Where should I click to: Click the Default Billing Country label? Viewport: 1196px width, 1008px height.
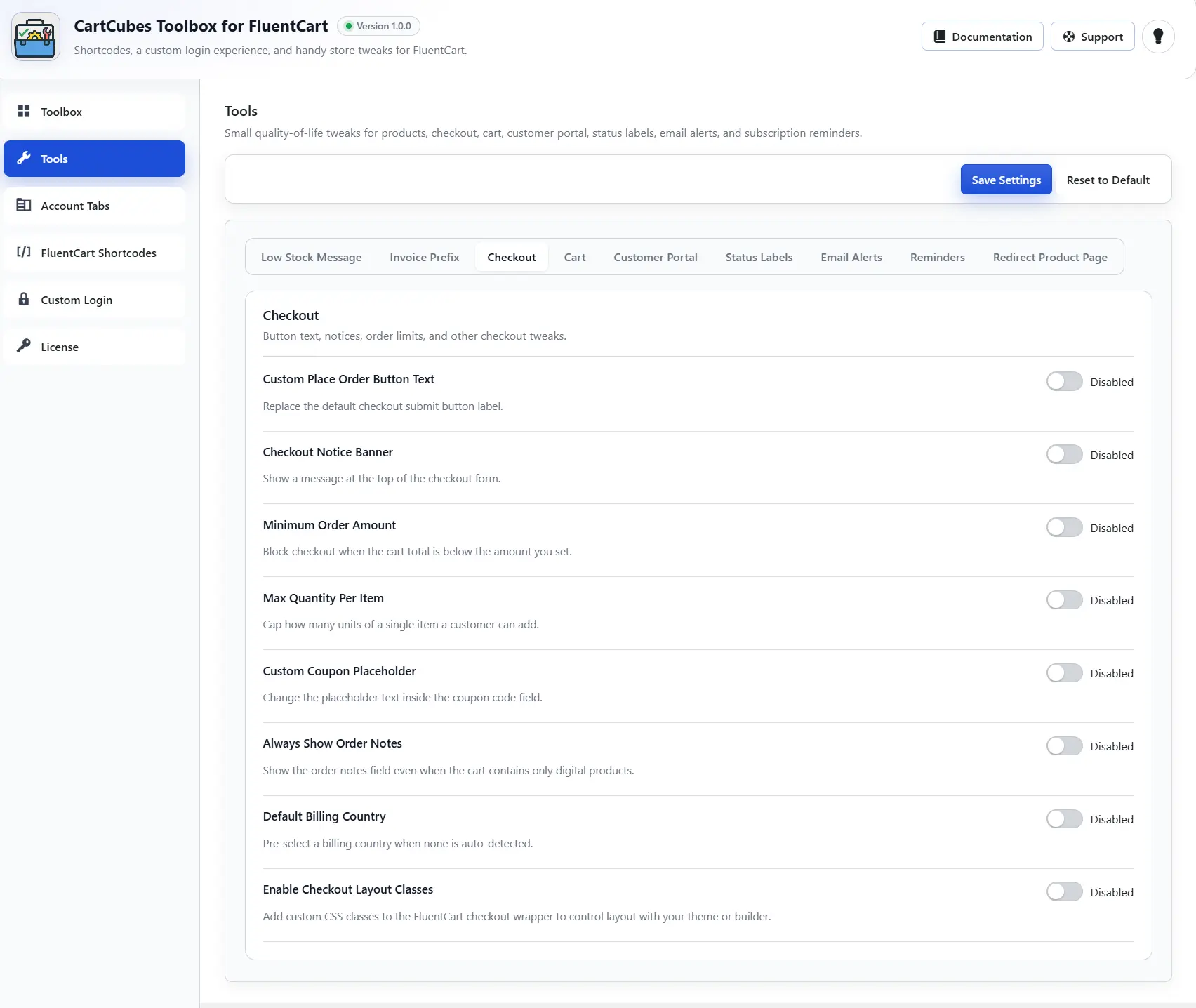click(x=324, y=816)
